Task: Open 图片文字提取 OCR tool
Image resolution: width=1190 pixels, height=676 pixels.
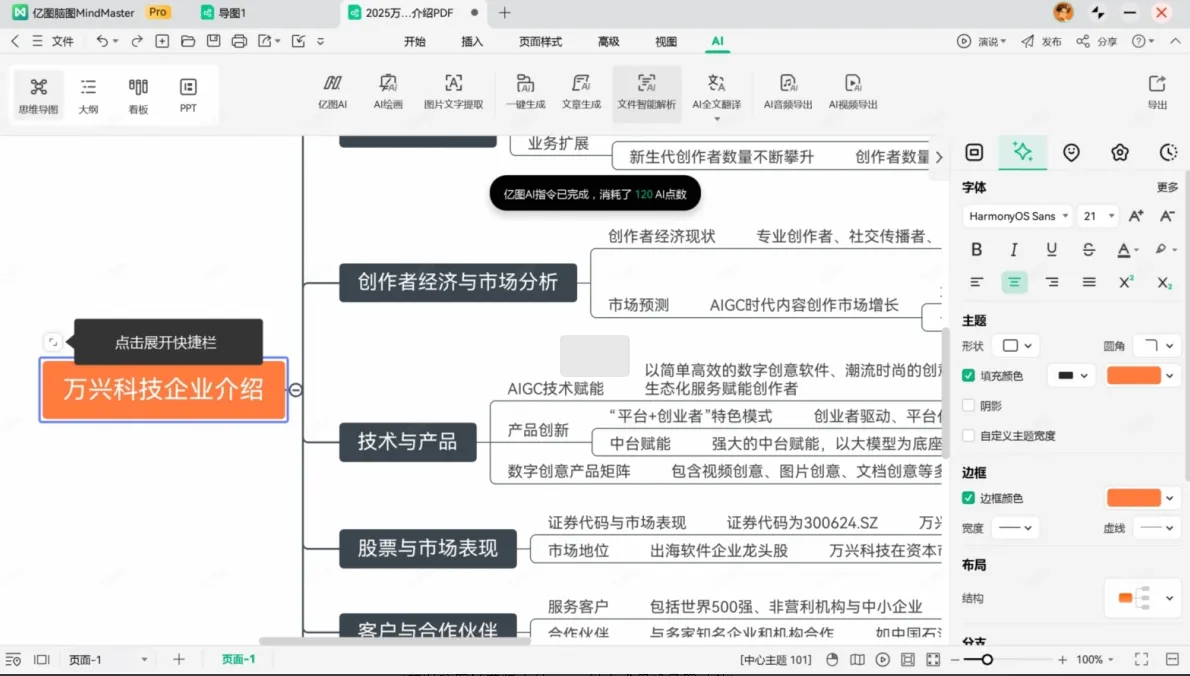Action: (x=453, y=93)
